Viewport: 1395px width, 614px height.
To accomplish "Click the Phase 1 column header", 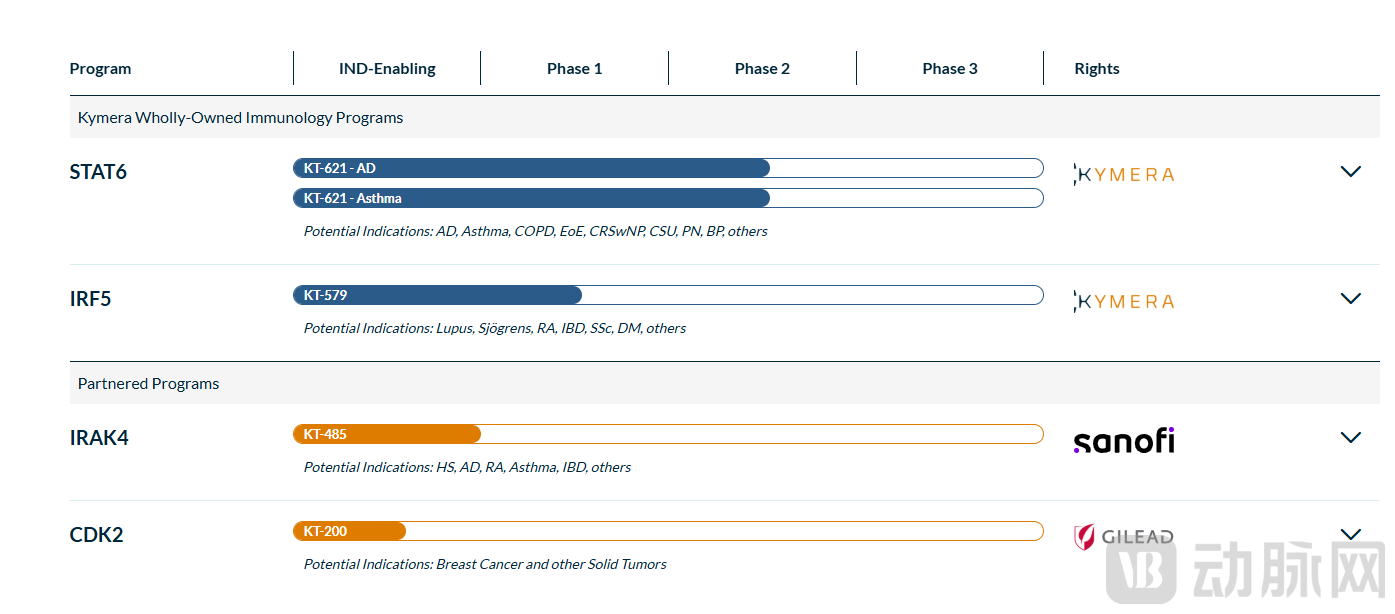I will pos(574,69).
